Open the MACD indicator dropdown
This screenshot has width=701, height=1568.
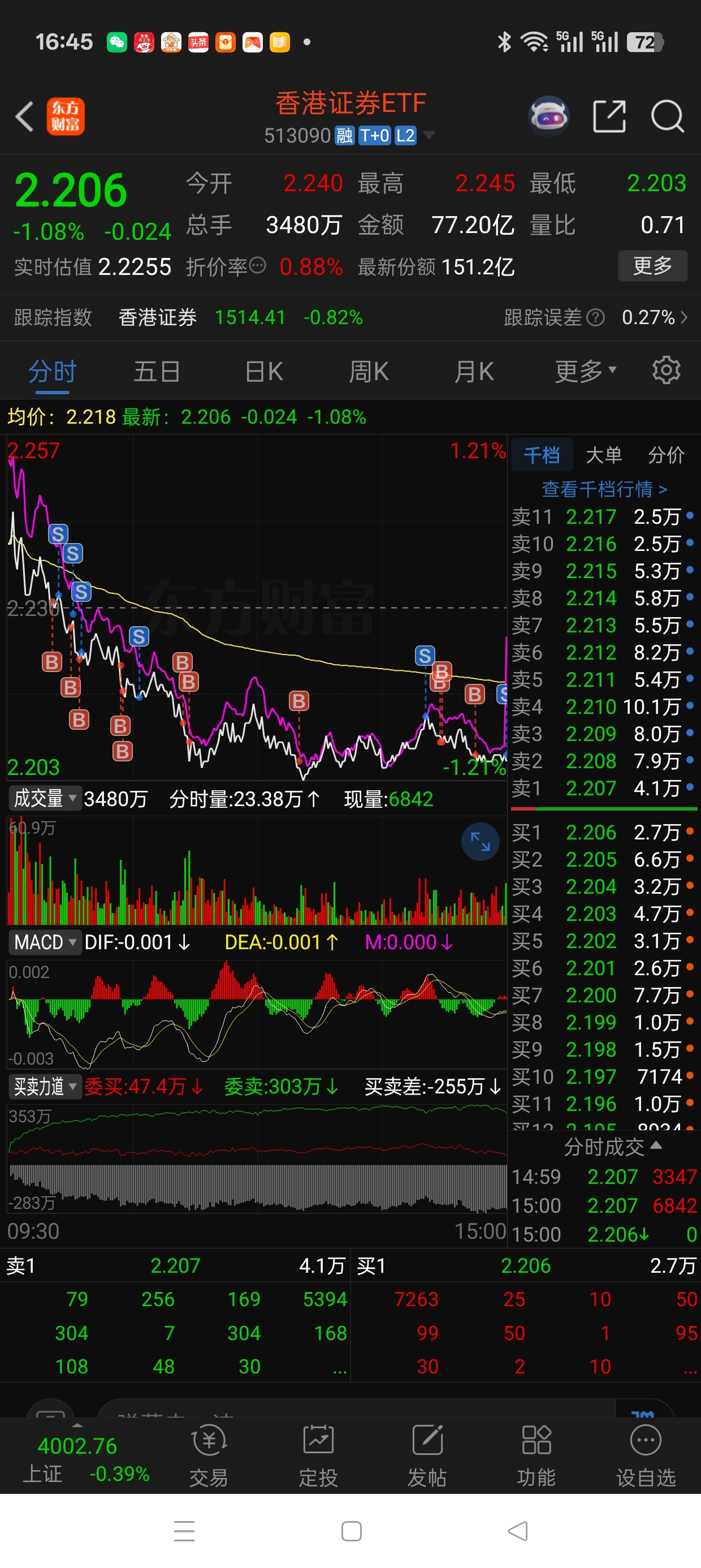tap(45, 942)
